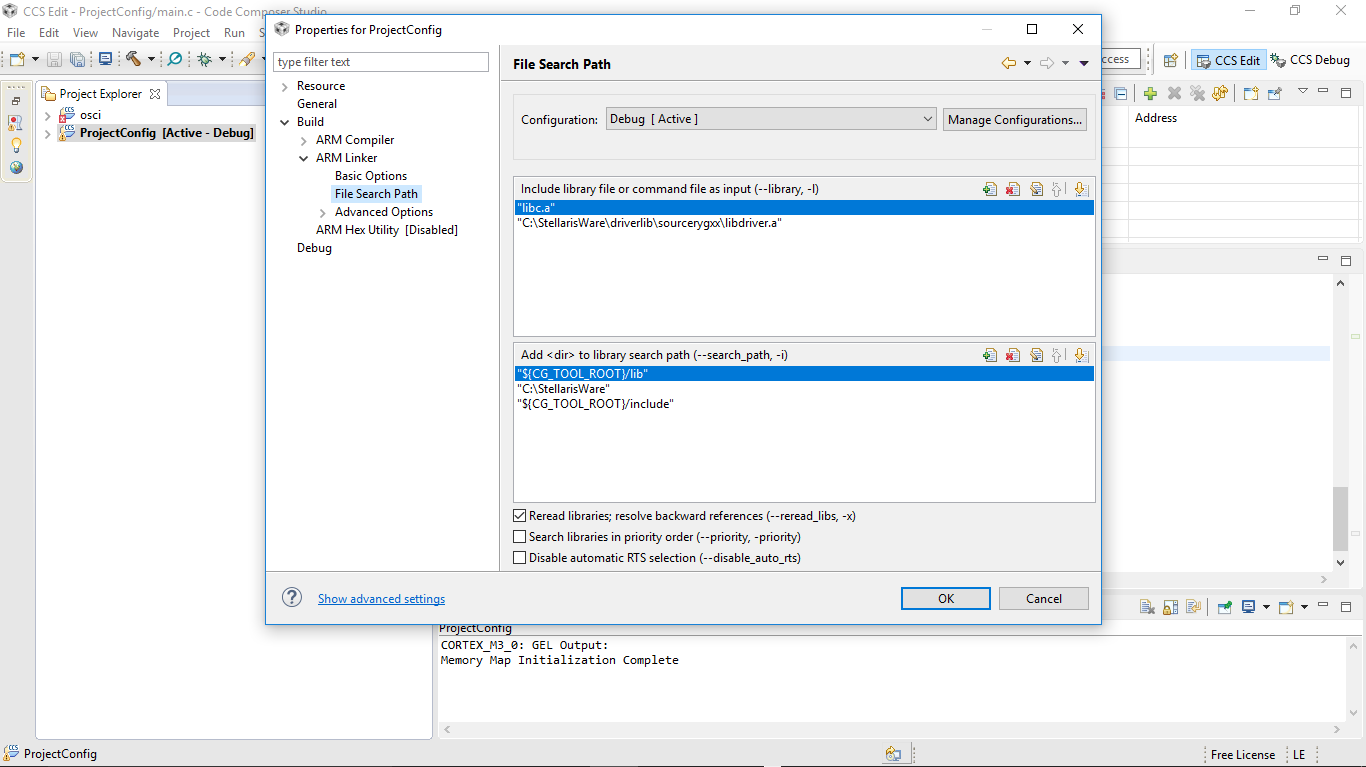Click the Restore icon in left trim bar
Image resolution: width=1366 pixels, height=767 pixels.
16,102
